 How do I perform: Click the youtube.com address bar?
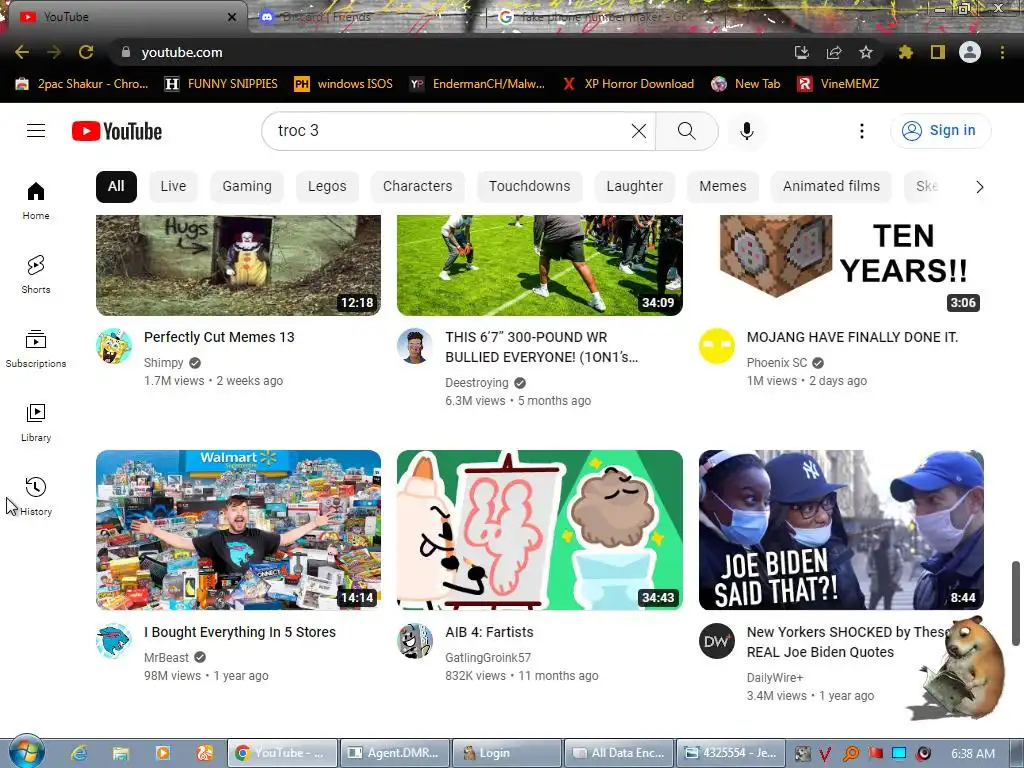click(x=451, y=52)
